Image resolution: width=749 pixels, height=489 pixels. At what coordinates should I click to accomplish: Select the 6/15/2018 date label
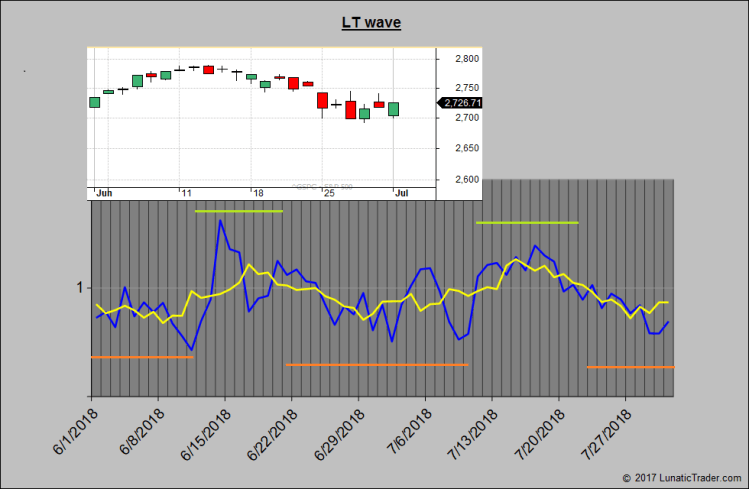(x=205, y=430)
